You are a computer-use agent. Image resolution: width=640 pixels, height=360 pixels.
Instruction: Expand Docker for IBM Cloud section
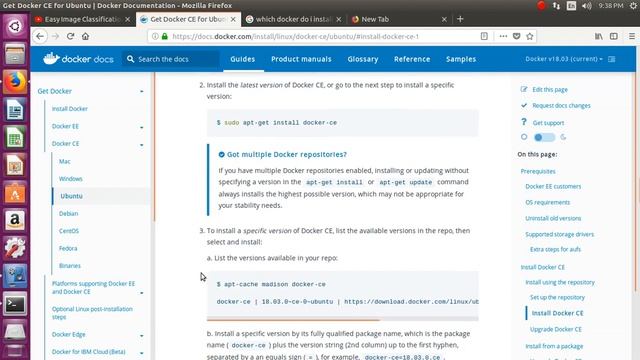point(142,353)
